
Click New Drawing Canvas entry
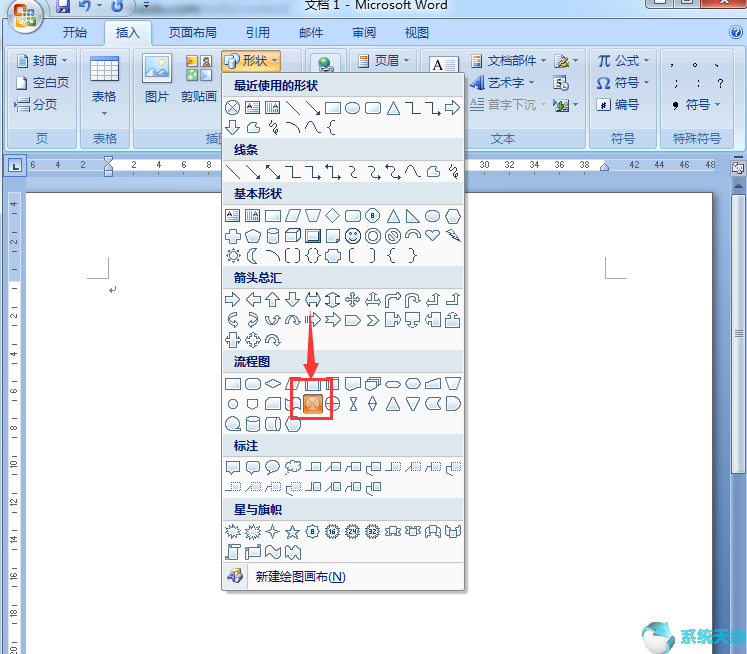(x=343, y=576)
